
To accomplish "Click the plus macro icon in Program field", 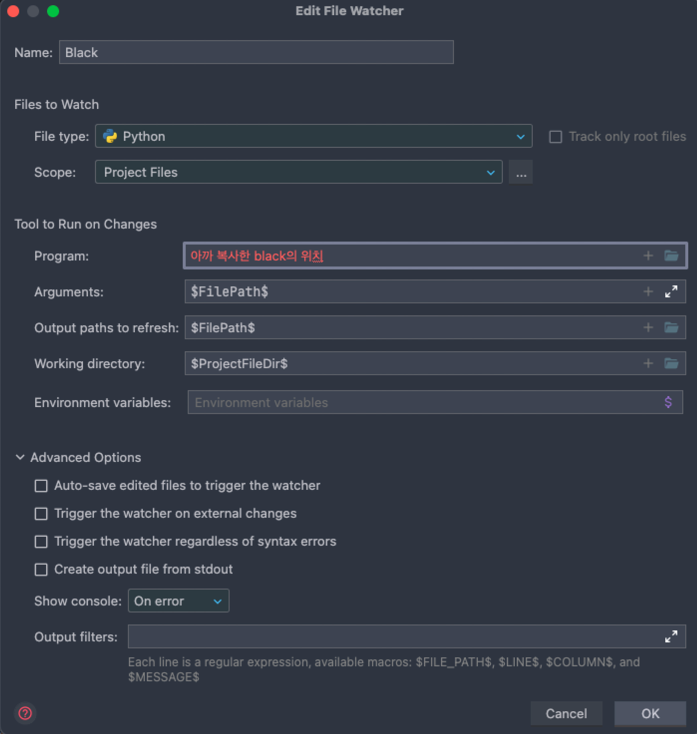I will tap(648, 256).
